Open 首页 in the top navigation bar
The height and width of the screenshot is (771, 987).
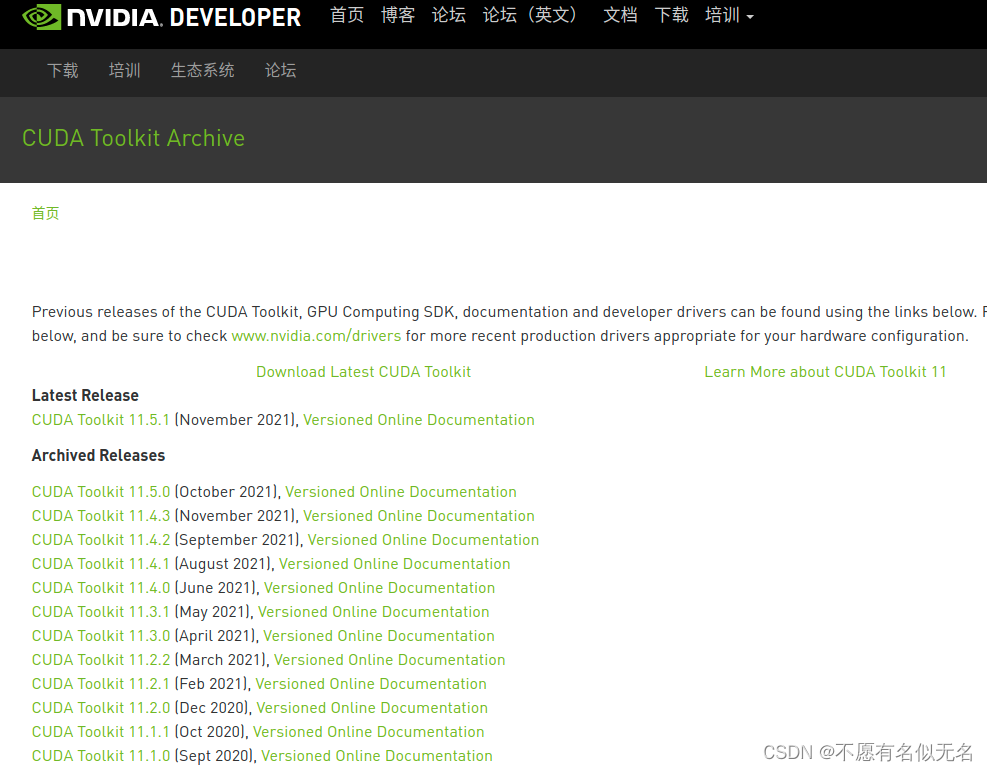[347, 15]
